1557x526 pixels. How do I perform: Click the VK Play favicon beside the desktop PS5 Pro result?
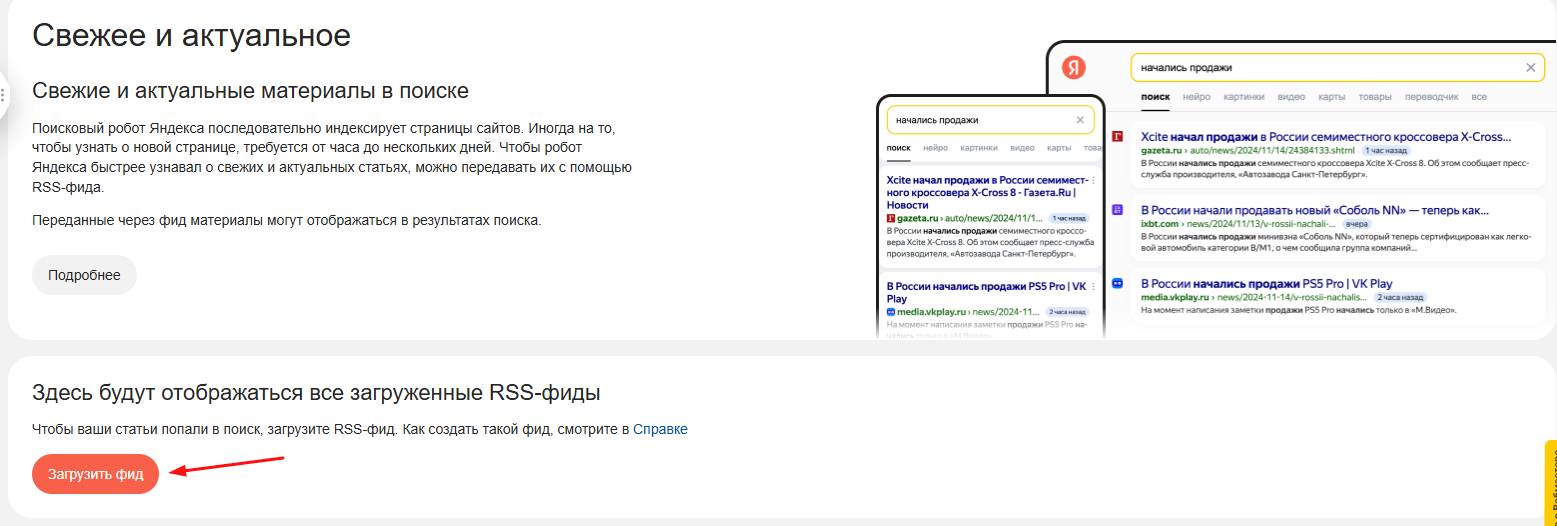(x=1118, y=283)
